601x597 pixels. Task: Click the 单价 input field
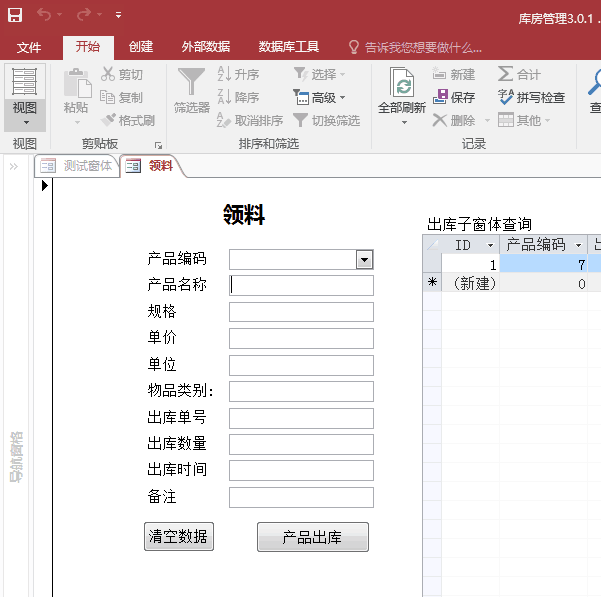click(x=301, y=338)
